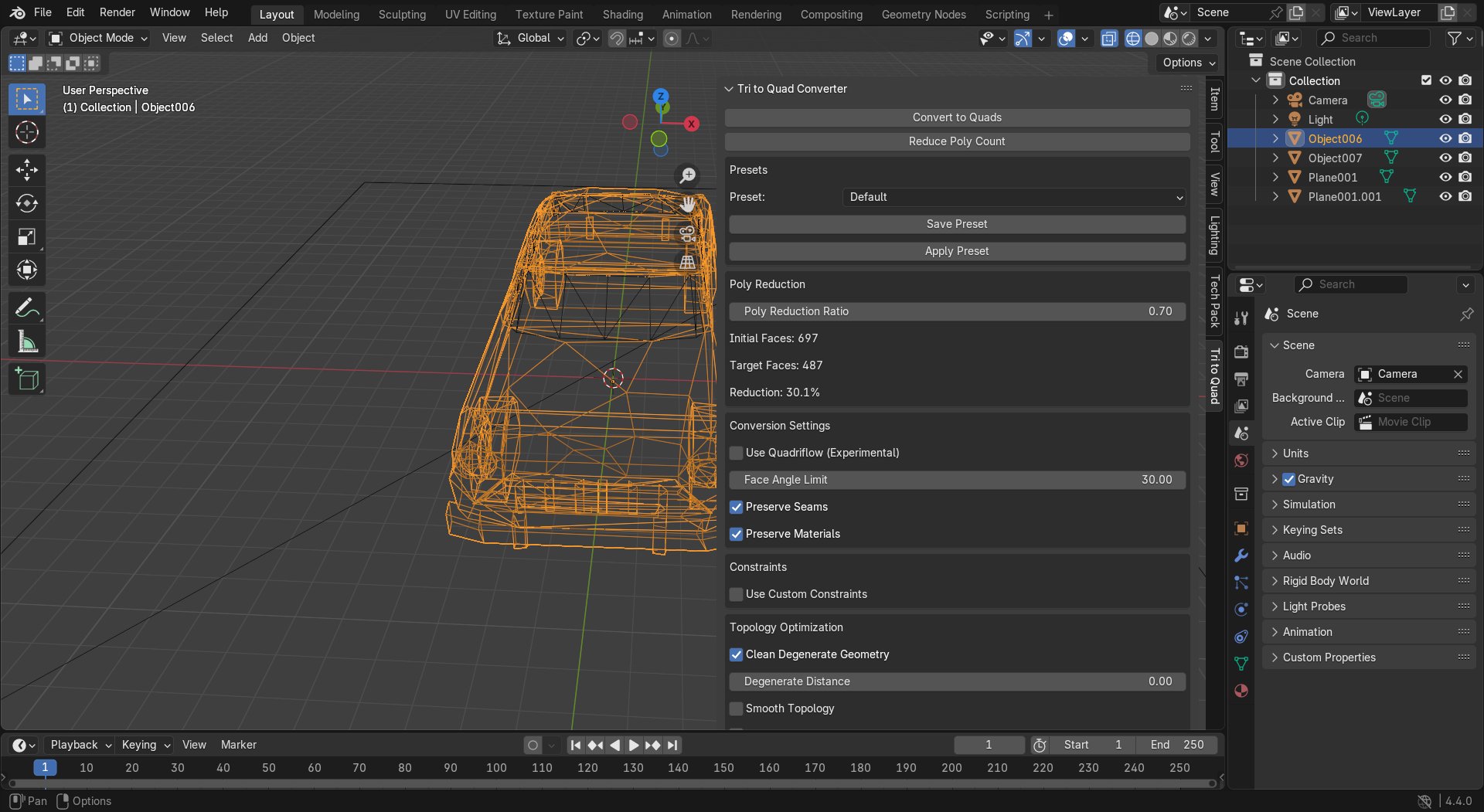1484x812 pixels.
Task: Open the Modifier Properties wrench tab
Action: pos(1241,555)
